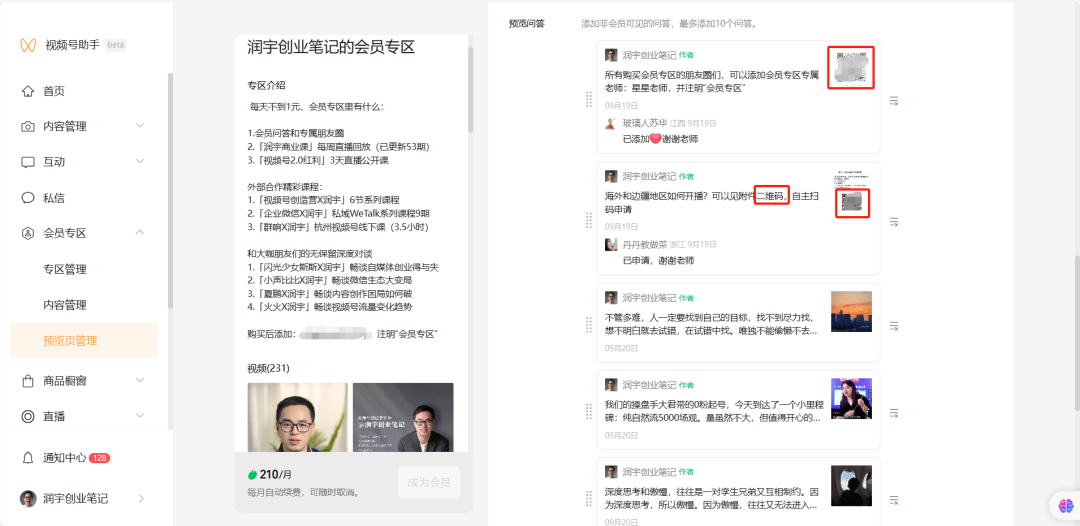Click the 内容管理 camera icon
Image resolution: width=1080 pixels, height=526 pixels.
28,127
